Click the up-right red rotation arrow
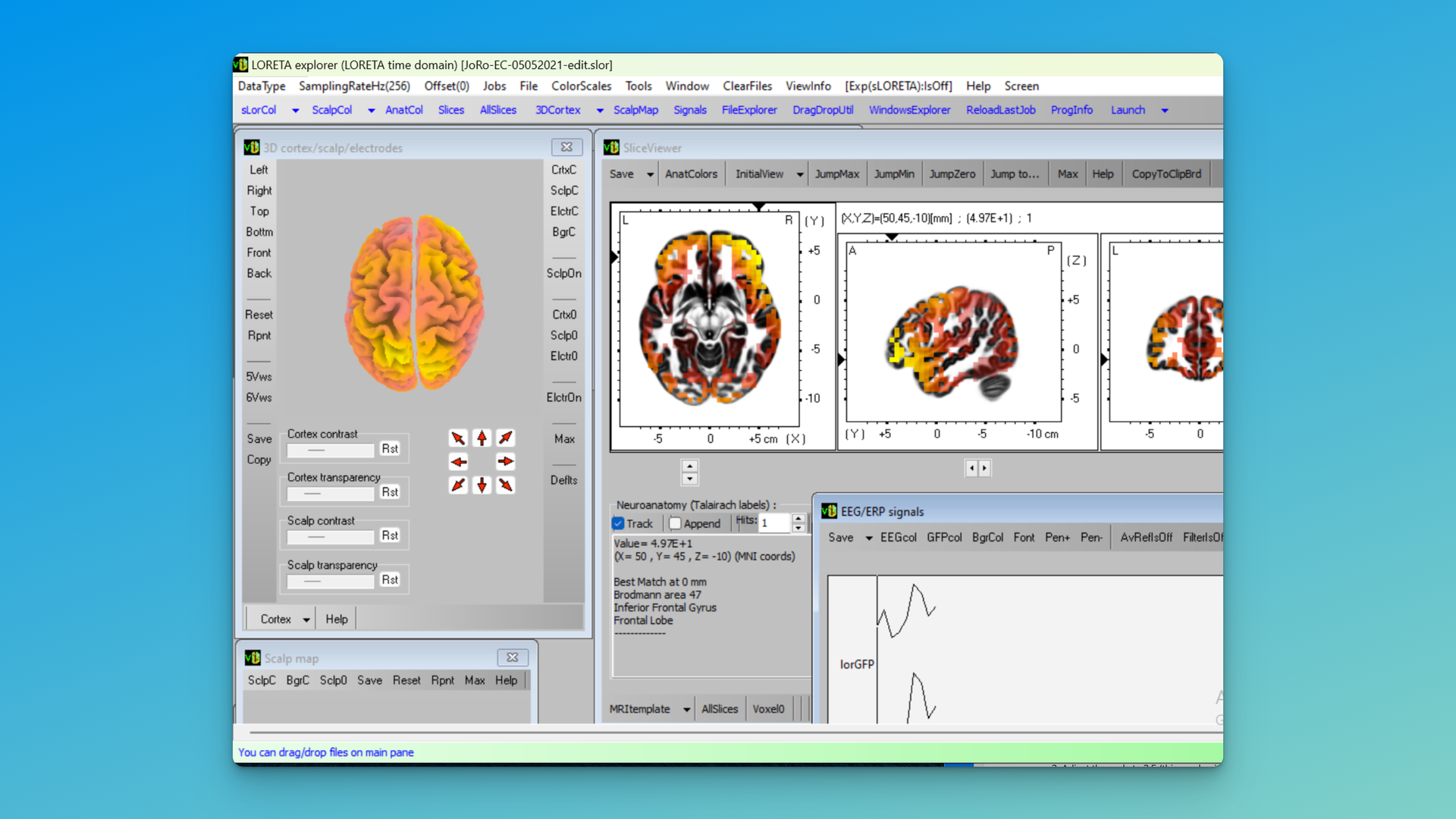This screenshot has height=819, width=1456. click(x=506, y=438)
